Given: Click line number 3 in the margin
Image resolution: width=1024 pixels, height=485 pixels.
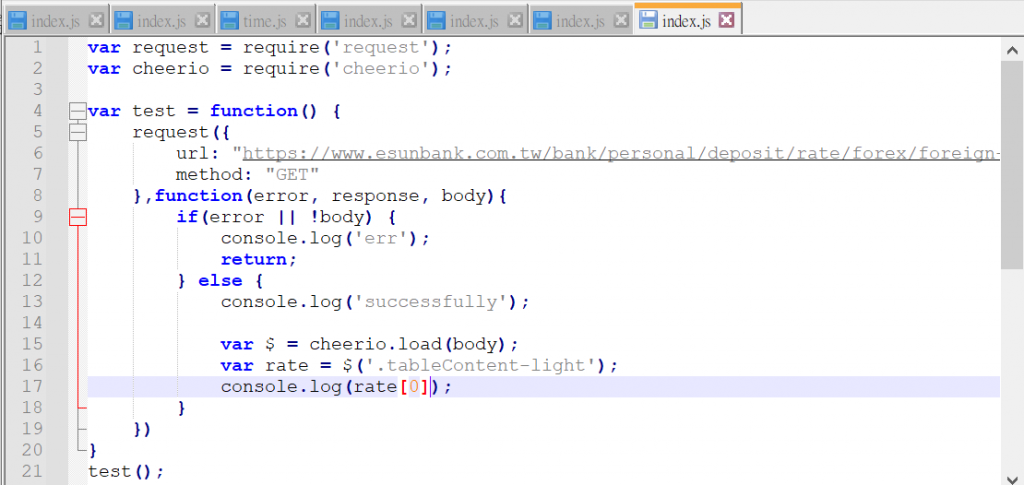Looking at the screenshot, I should point(37,90).
